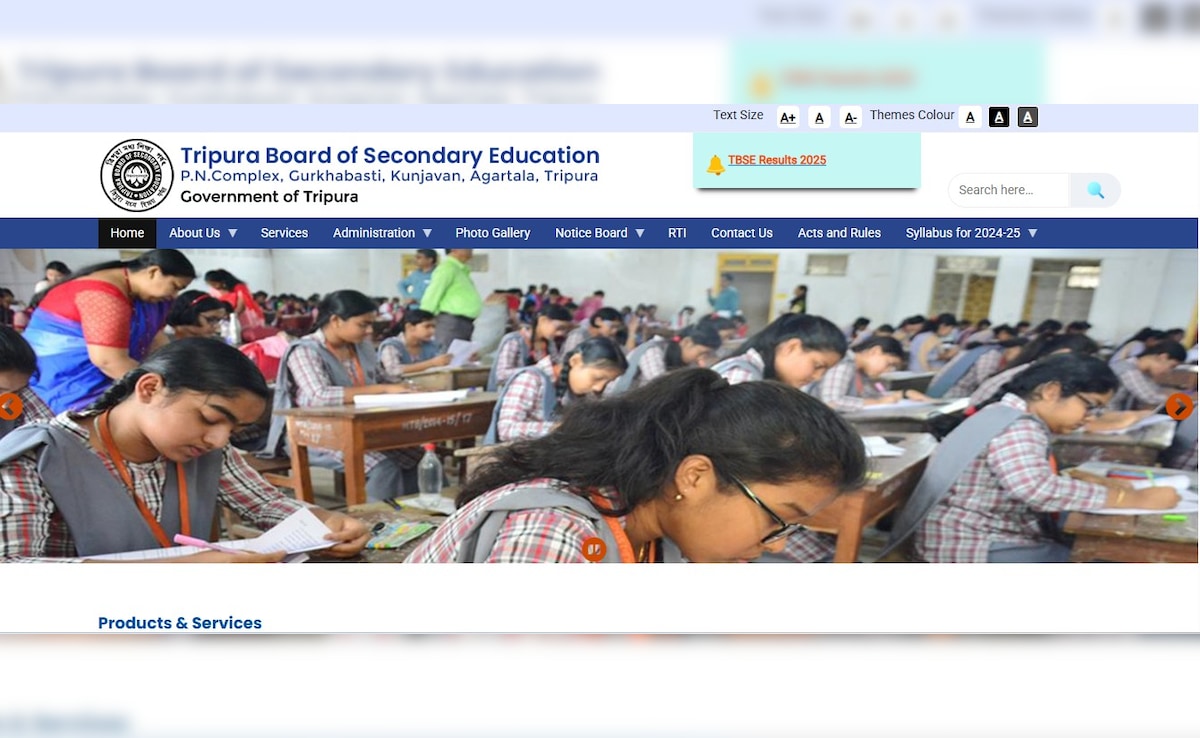Switch to the black theme colour
The image size is (1200, 738).
(998, 117)
